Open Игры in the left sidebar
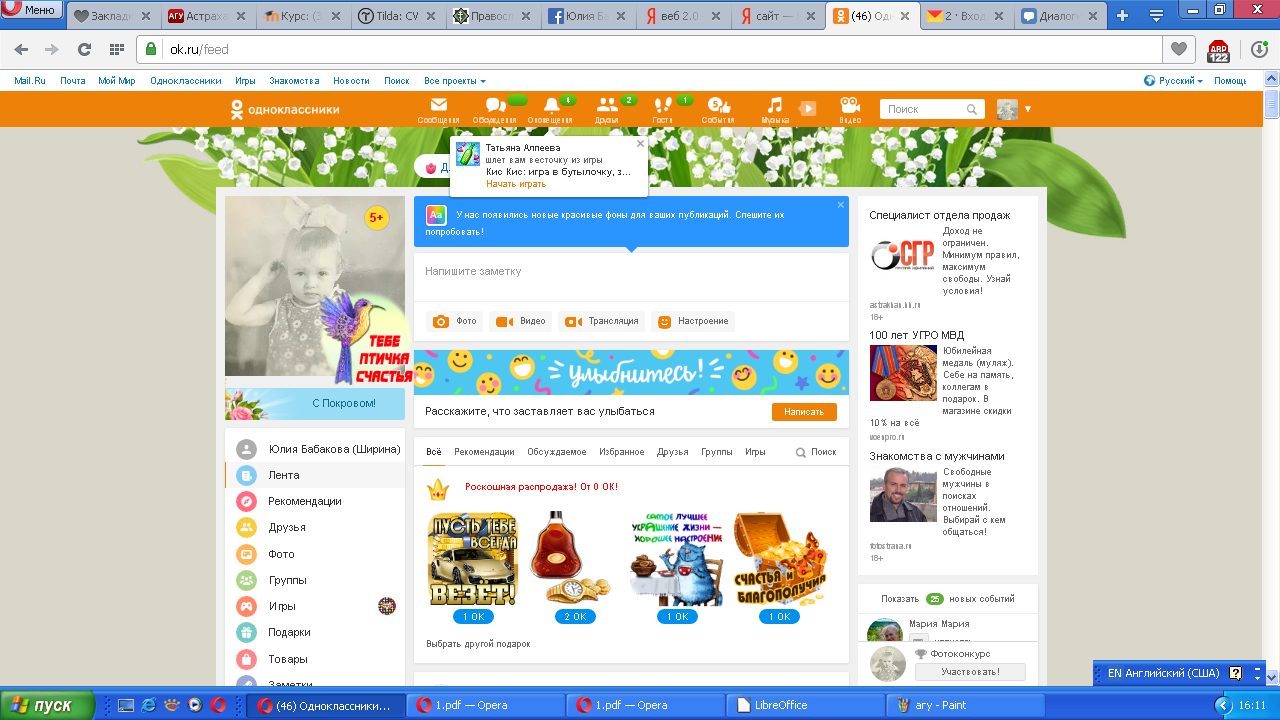This screenshot has width=1280, height=720. (315, 606)
